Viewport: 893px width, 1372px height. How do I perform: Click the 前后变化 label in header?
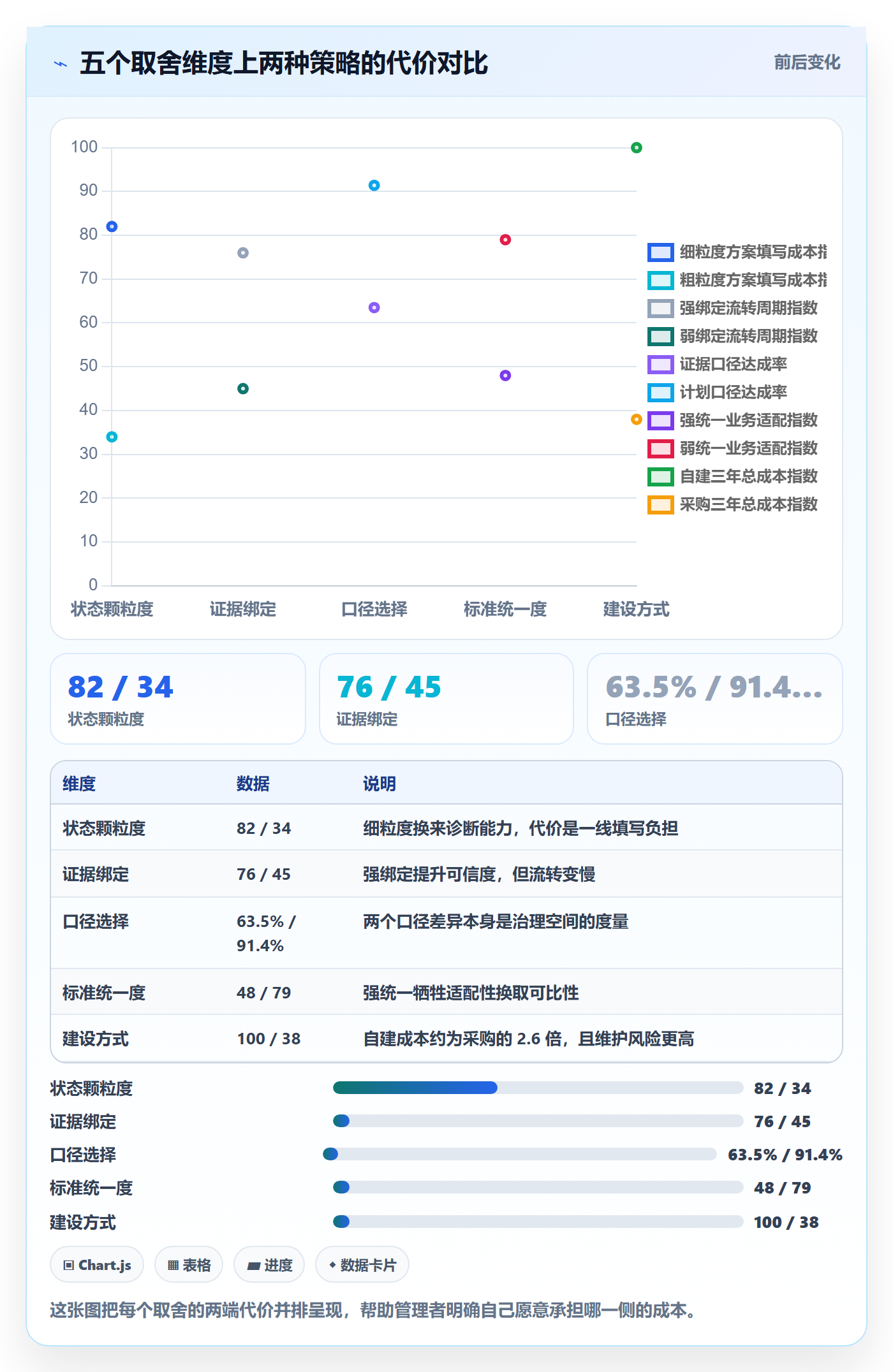click(807, 62)
